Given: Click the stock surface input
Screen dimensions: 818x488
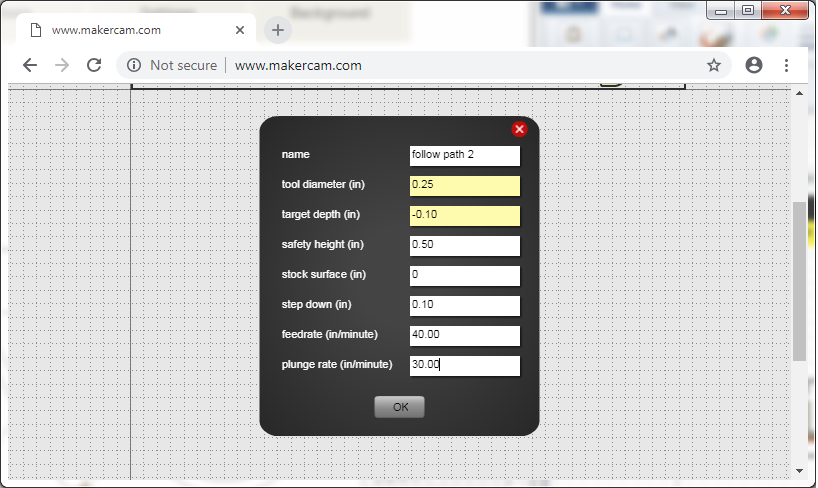Looking at the screenshot, I should pos(465,275).
